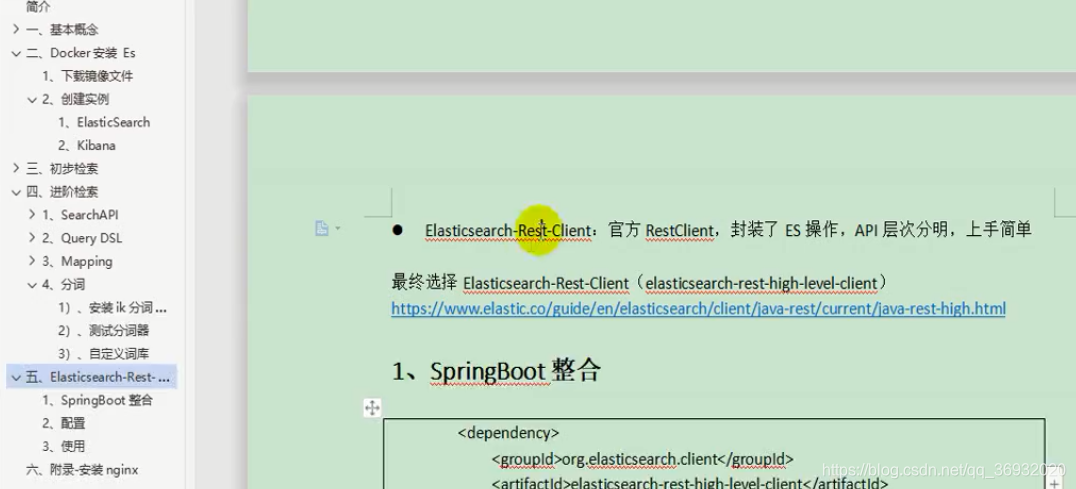Collapse the 二、Docker 安装 Es chevron
This screenshot has height=489, width=1076.
point(16,53)
